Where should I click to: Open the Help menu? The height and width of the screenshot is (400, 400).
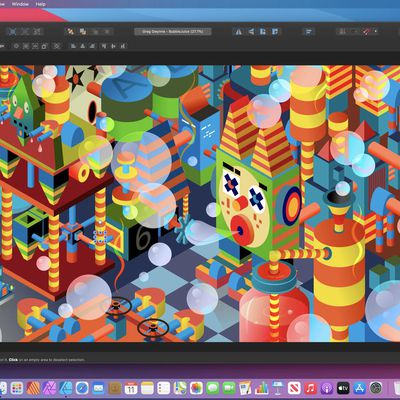[40, 4]
